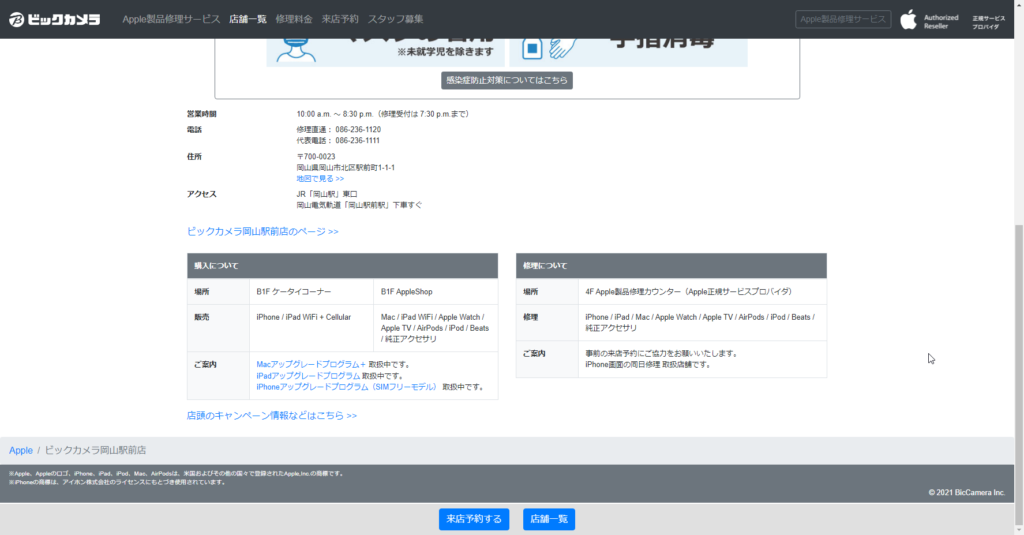The height and width of the screenshot is (535, 1024).
Task: Click the BicCamera logo in header
Action: (x=55, y=19)
